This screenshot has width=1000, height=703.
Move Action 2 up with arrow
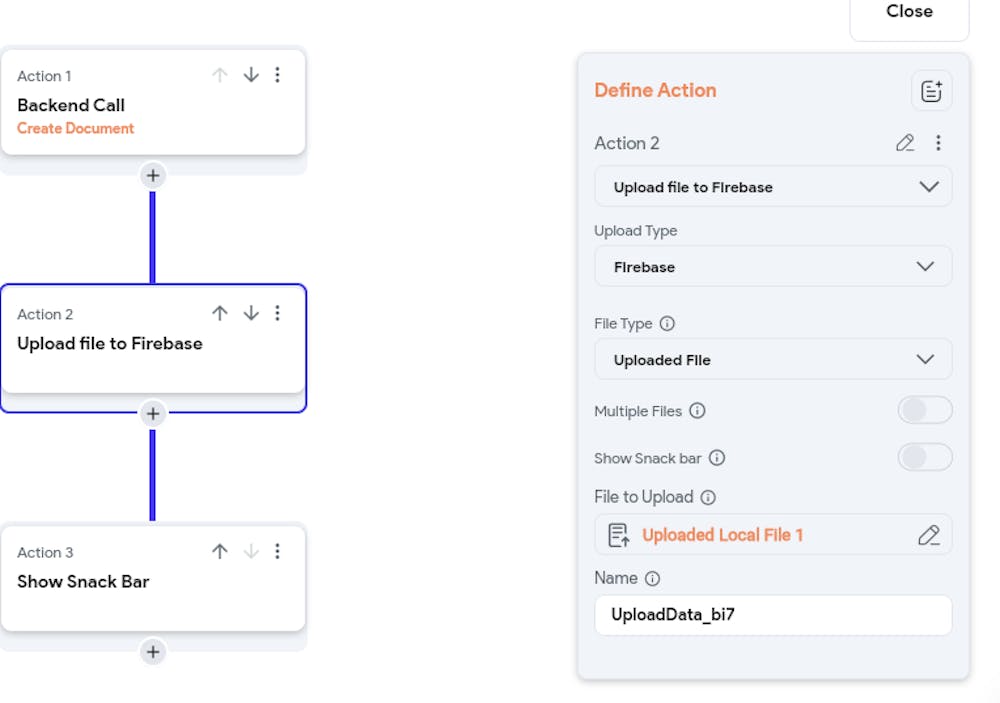click(220, 313)
